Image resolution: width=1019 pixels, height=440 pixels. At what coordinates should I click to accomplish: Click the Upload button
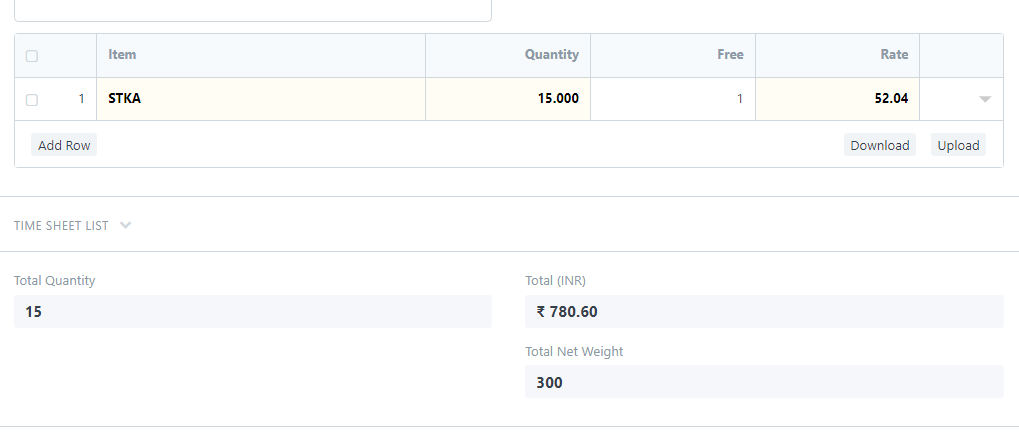coord(958,145)
